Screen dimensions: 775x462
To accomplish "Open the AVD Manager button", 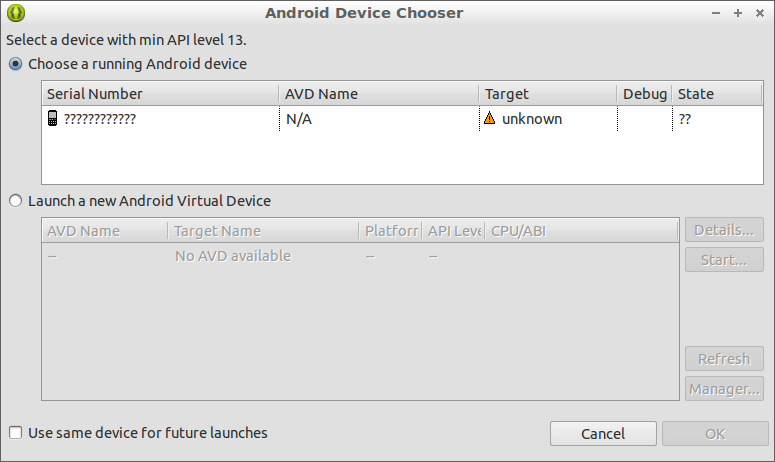I will click(724, 389).
